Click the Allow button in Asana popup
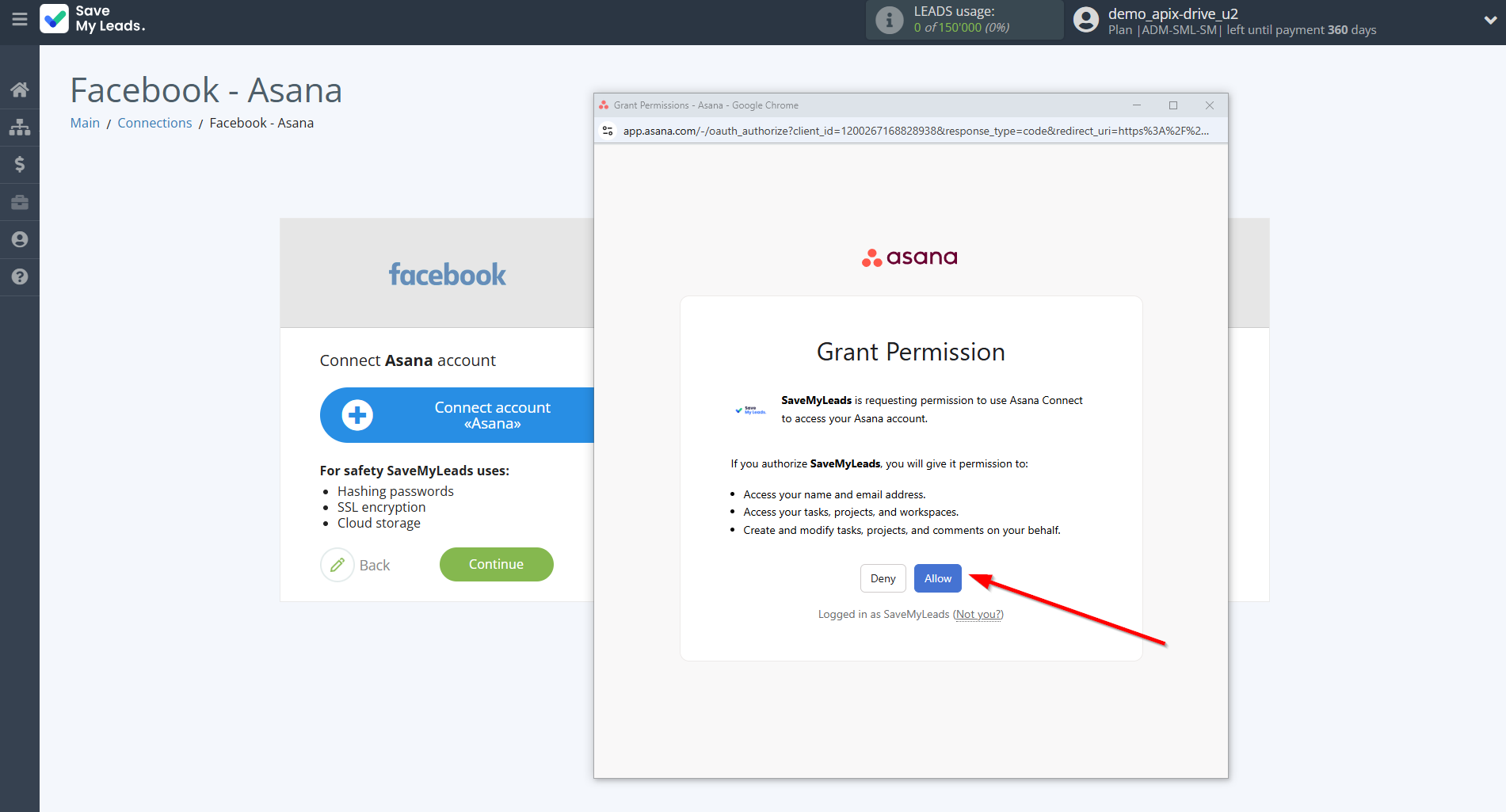The image size is (1506, 812). (937, 578)
